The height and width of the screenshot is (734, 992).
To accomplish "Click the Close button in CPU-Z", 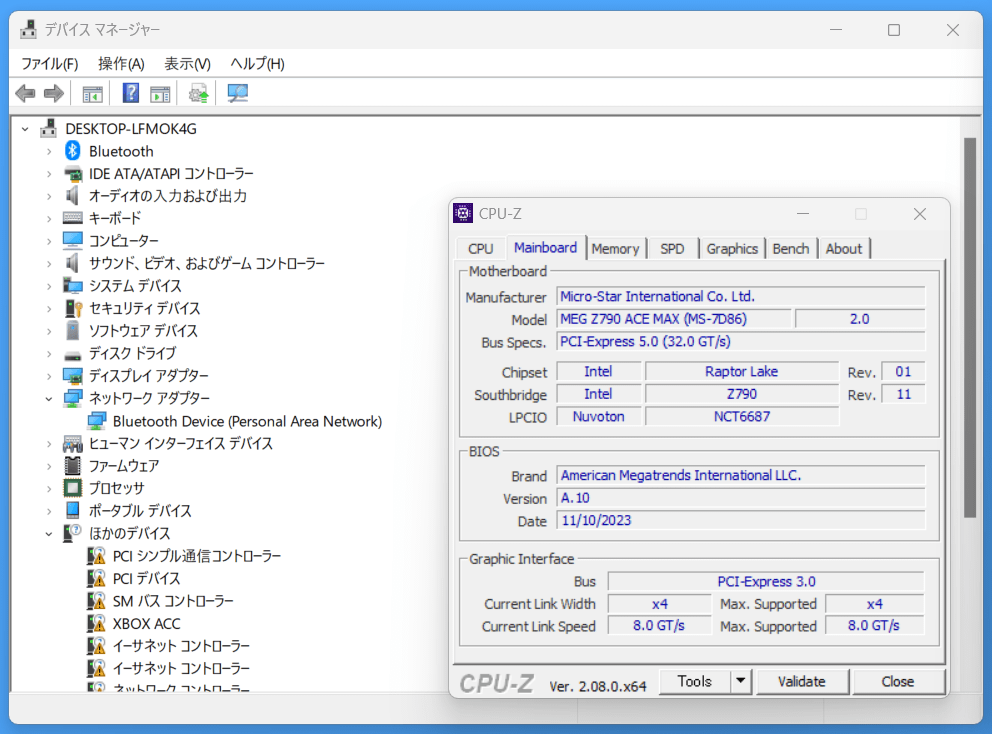I will (898, 681).
